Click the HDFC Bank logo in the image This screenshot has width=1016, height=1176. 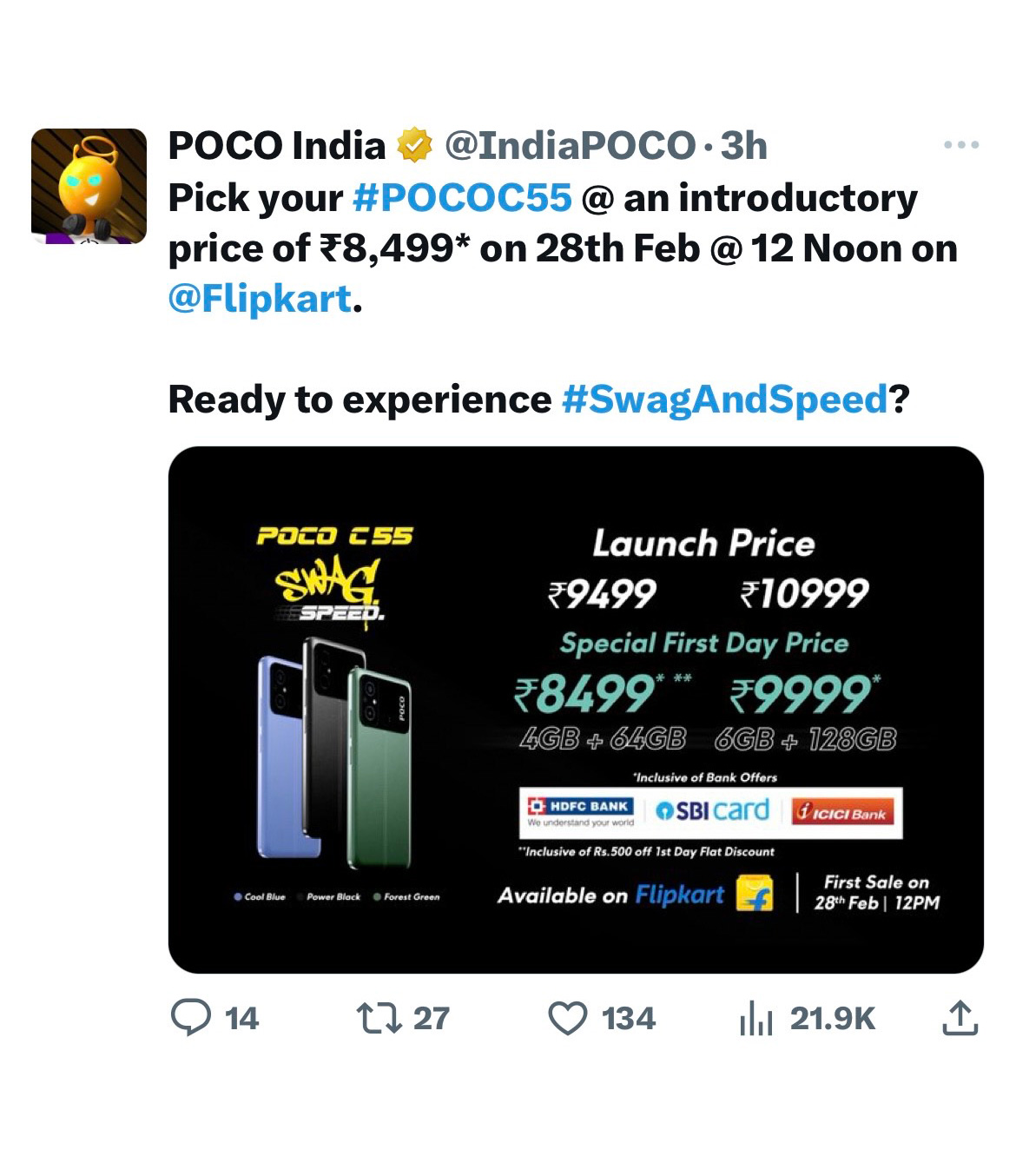(x=581, y=812)
